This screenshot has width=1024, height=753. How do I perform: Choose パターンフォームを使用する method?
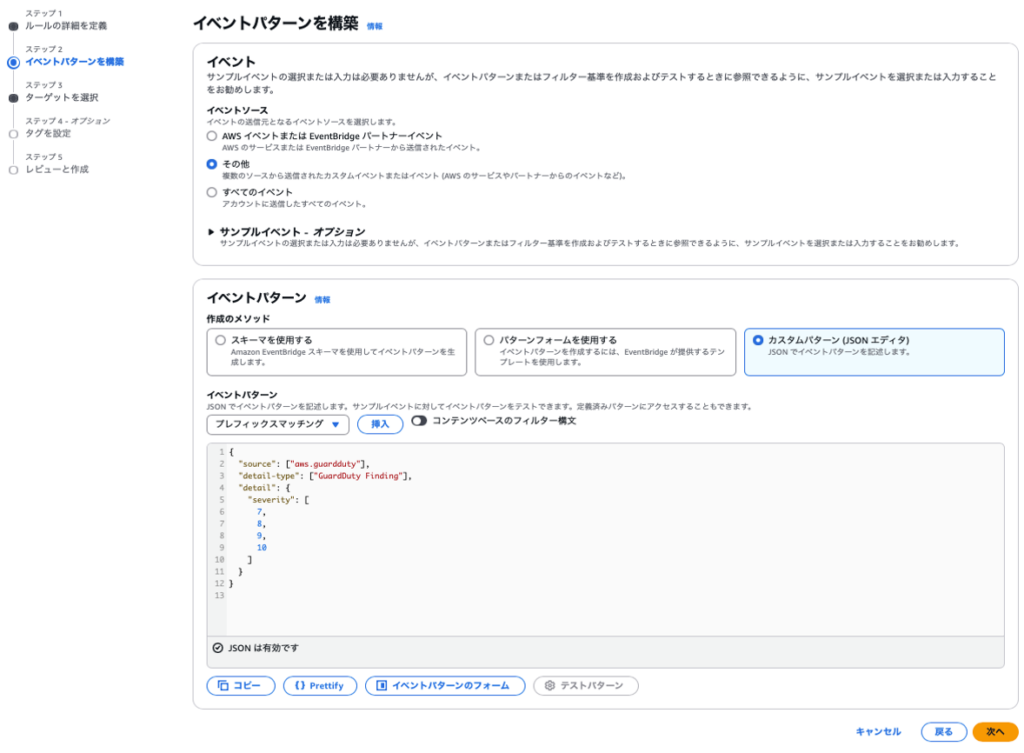(x=489, y=340)
